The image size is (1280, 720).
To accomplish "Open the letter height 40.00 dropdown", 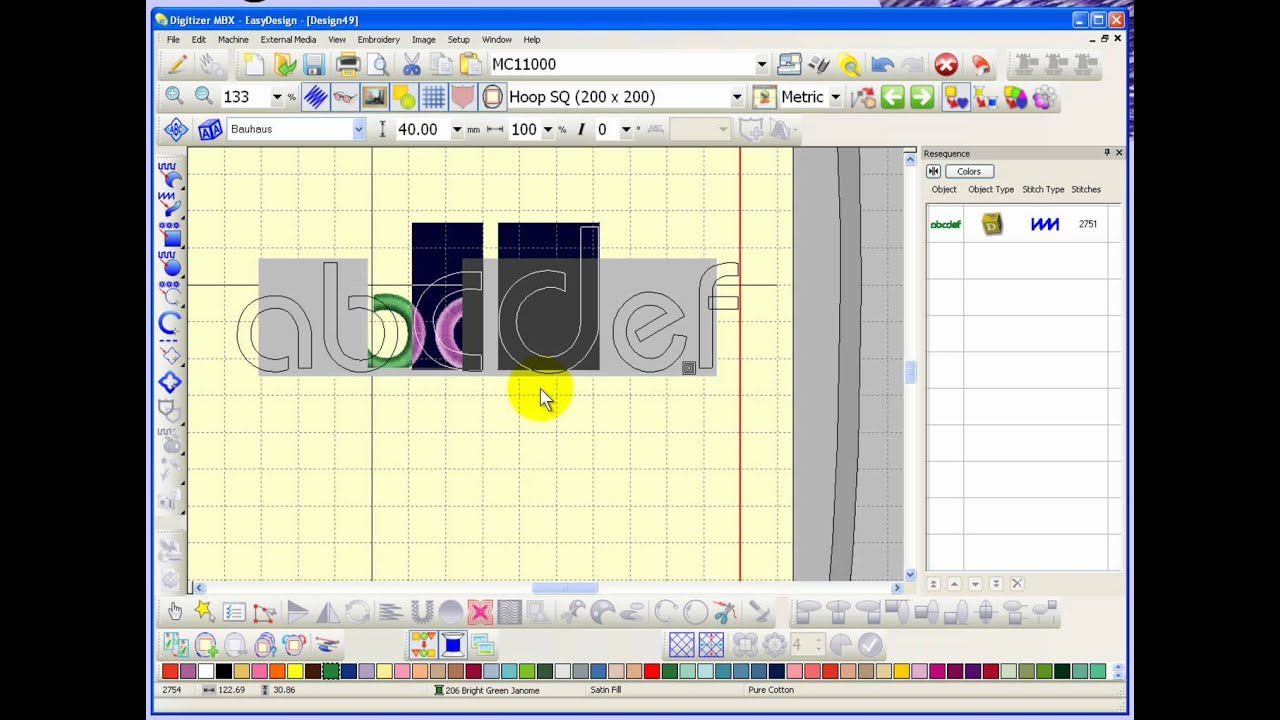I will coord(457,129).
